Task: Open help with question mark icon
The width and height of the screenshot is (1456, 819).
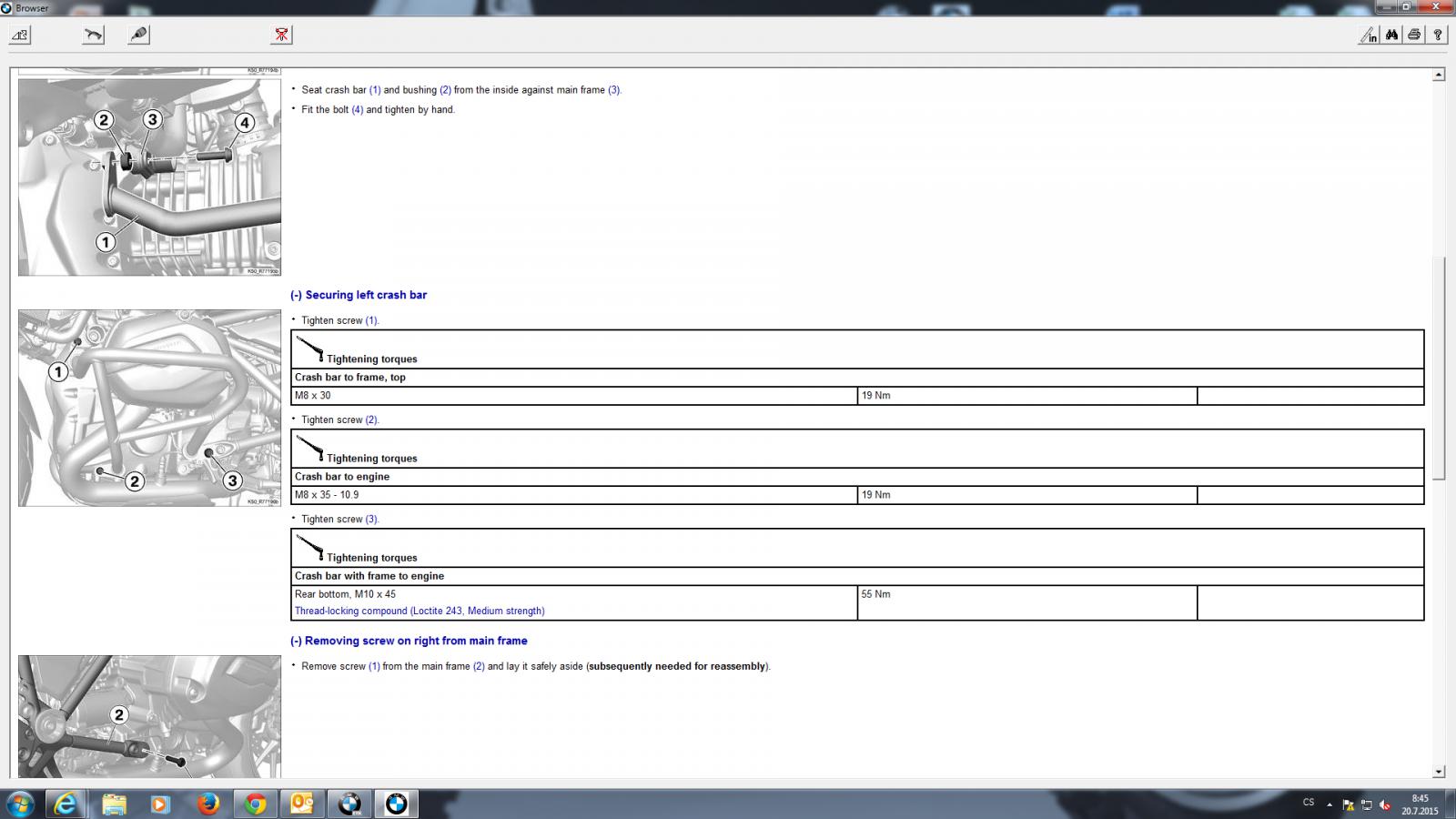Action: pos(1437,35)
